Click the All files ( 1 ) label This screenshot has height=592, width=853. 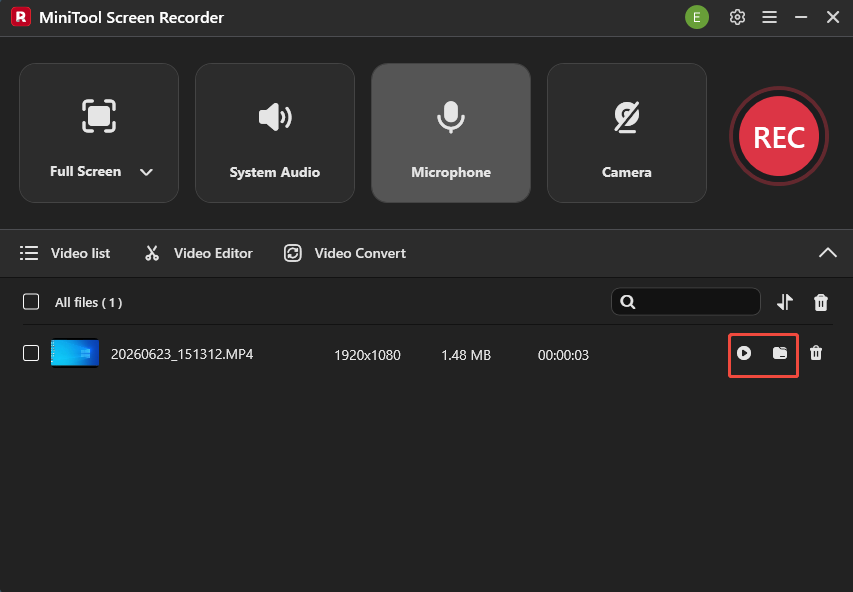pyautogui.click(x=89, y=303)
